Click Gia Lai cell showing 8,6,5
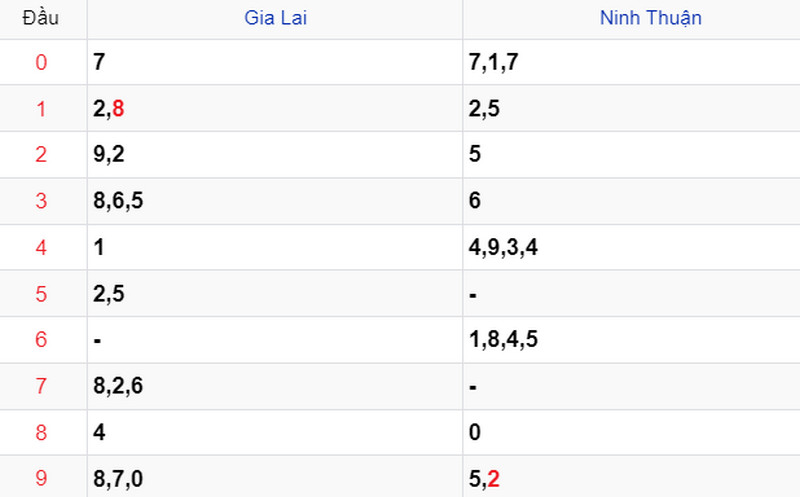The height and width of the screenshot is (497, 800). pyautogui.click(x=275, y=201)
